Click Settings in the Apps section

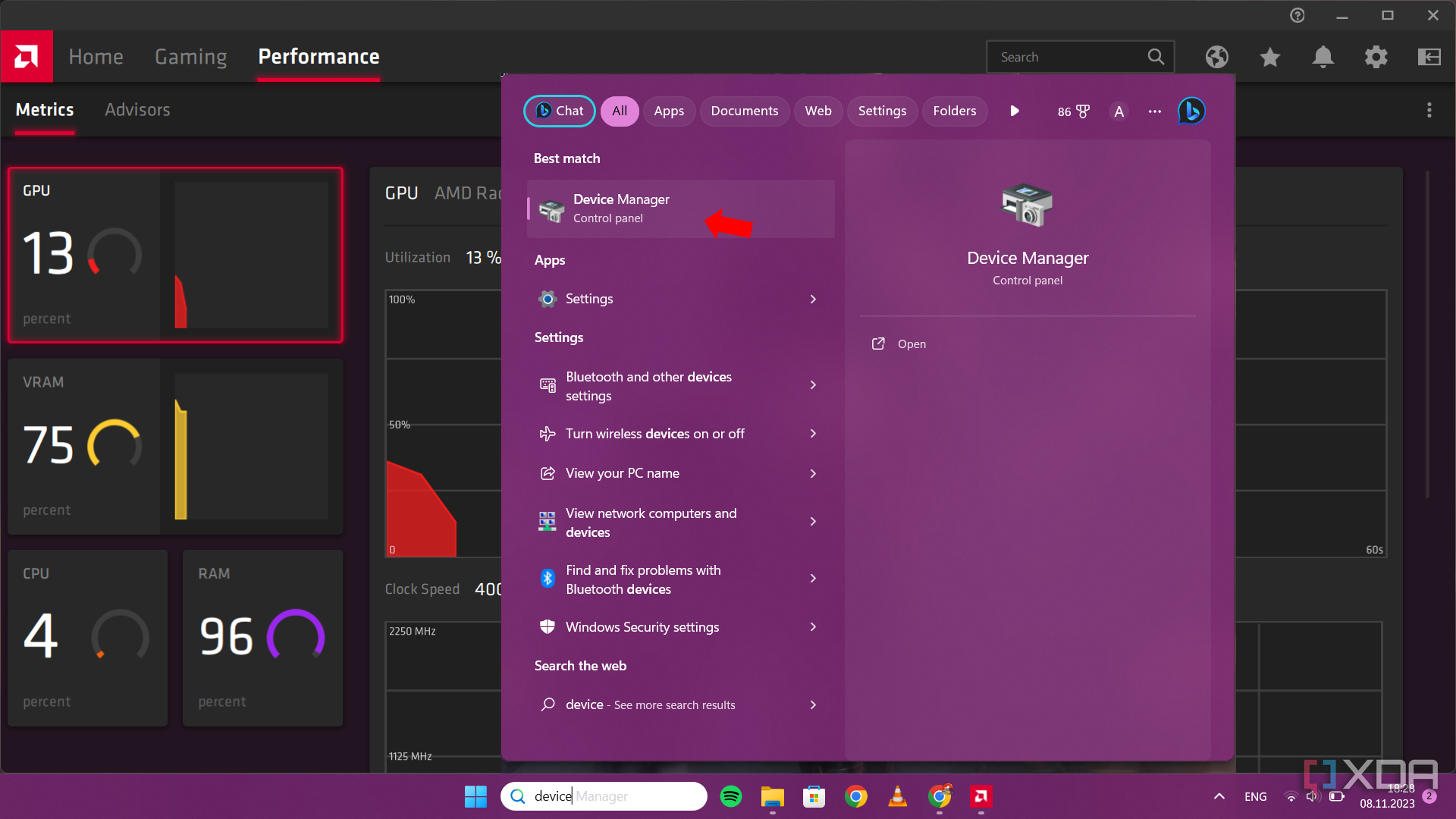589,298
